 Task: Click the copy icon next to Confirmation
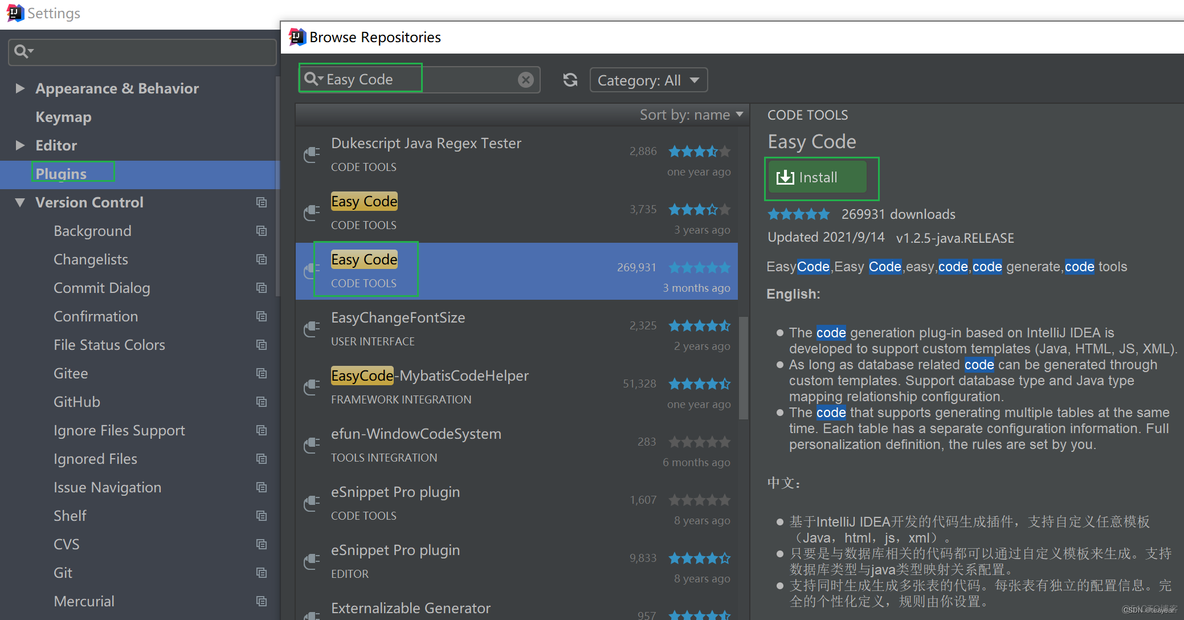tap(261, 316)
